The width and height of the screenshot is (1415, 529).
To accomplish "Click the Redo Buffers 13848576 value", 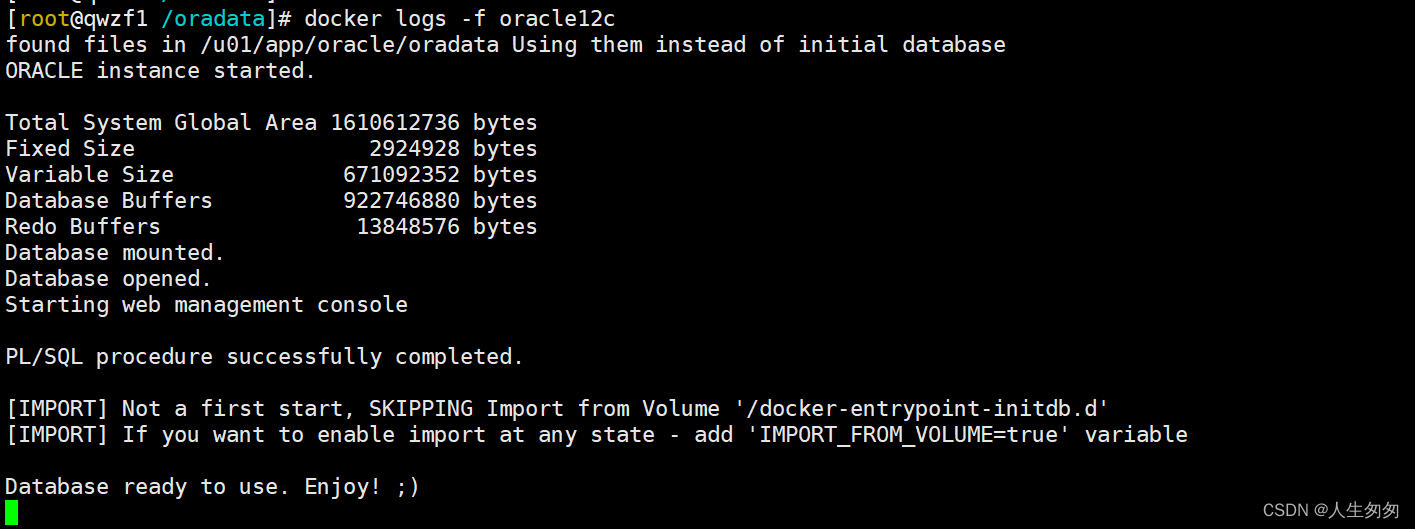I will coord(408,226).
